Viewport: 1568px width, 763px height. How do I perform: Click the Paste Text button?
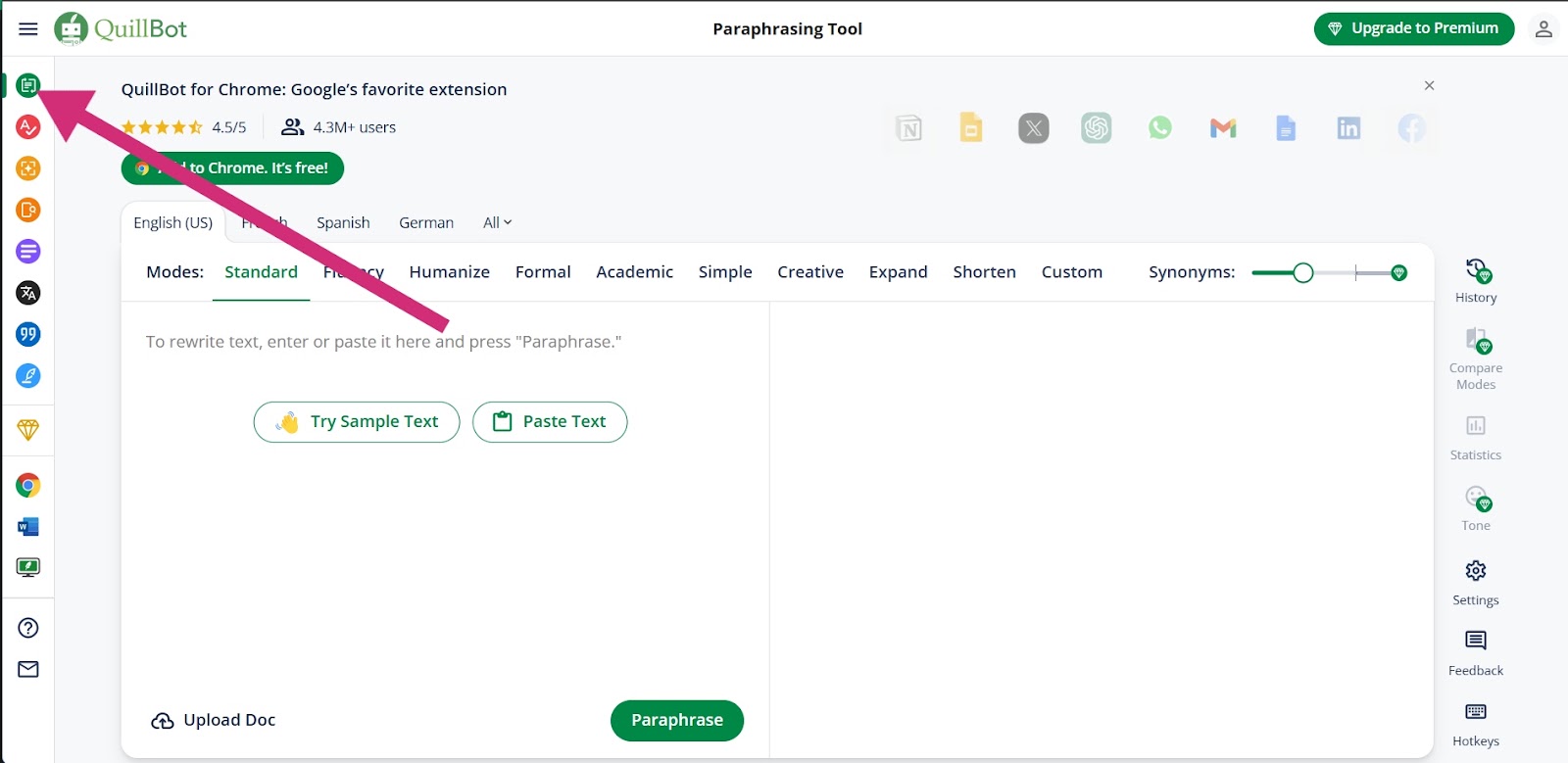tap(550, 422)
